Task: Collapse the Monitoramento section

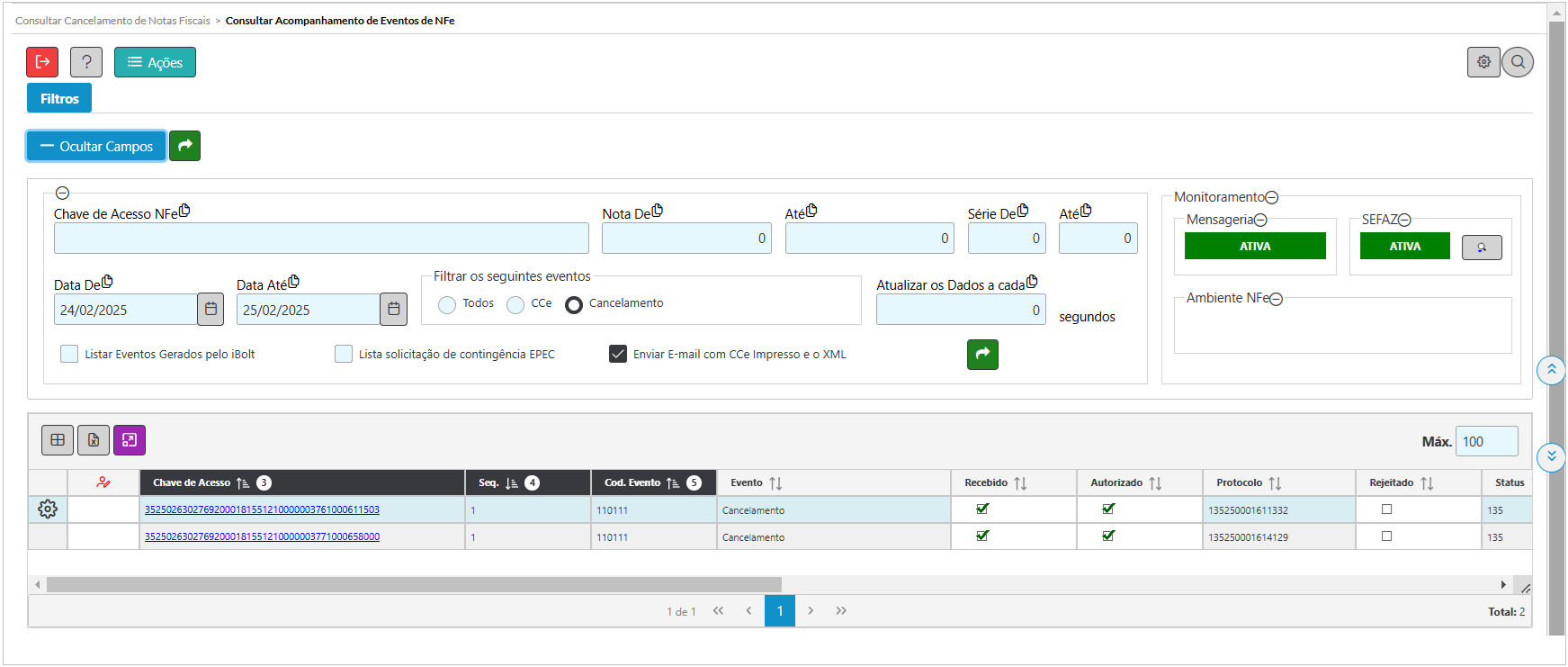Action: 1272,198
